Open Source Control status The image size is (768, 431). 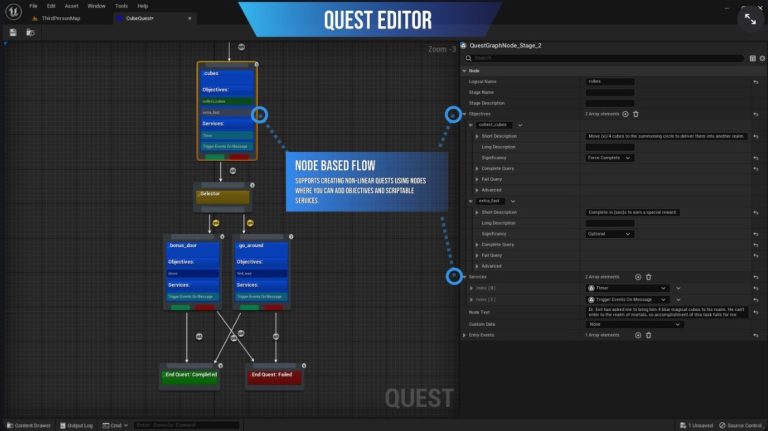(741, 425)
